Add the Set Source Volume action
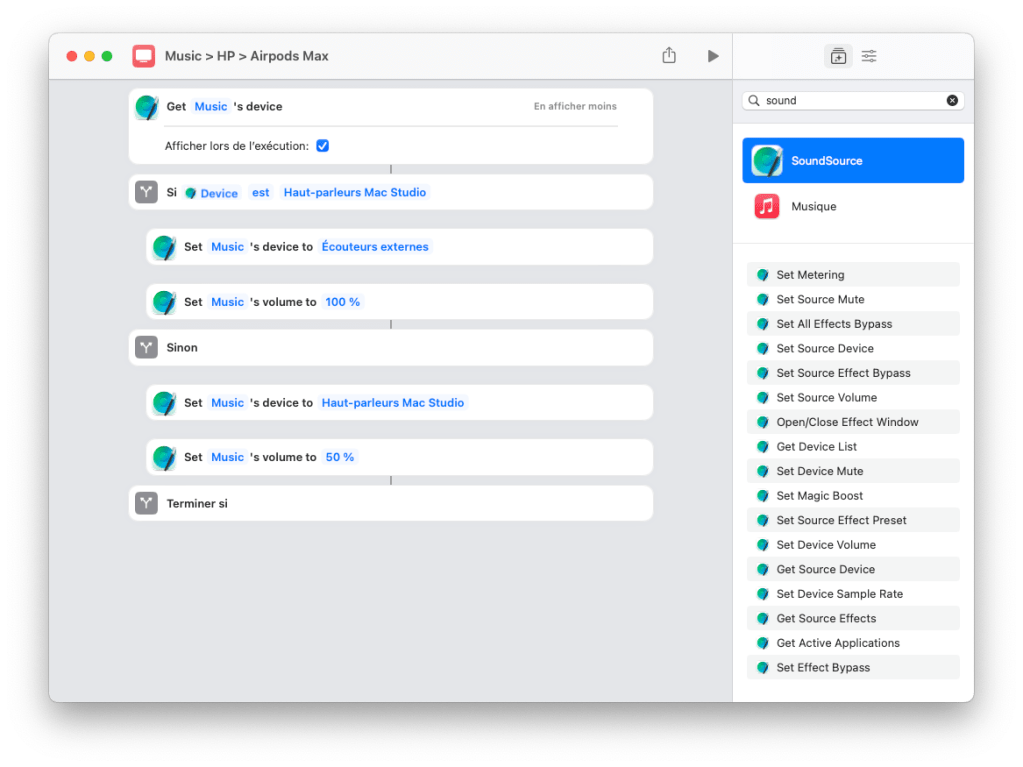1023x767 pixels. (x=826, y=398)
